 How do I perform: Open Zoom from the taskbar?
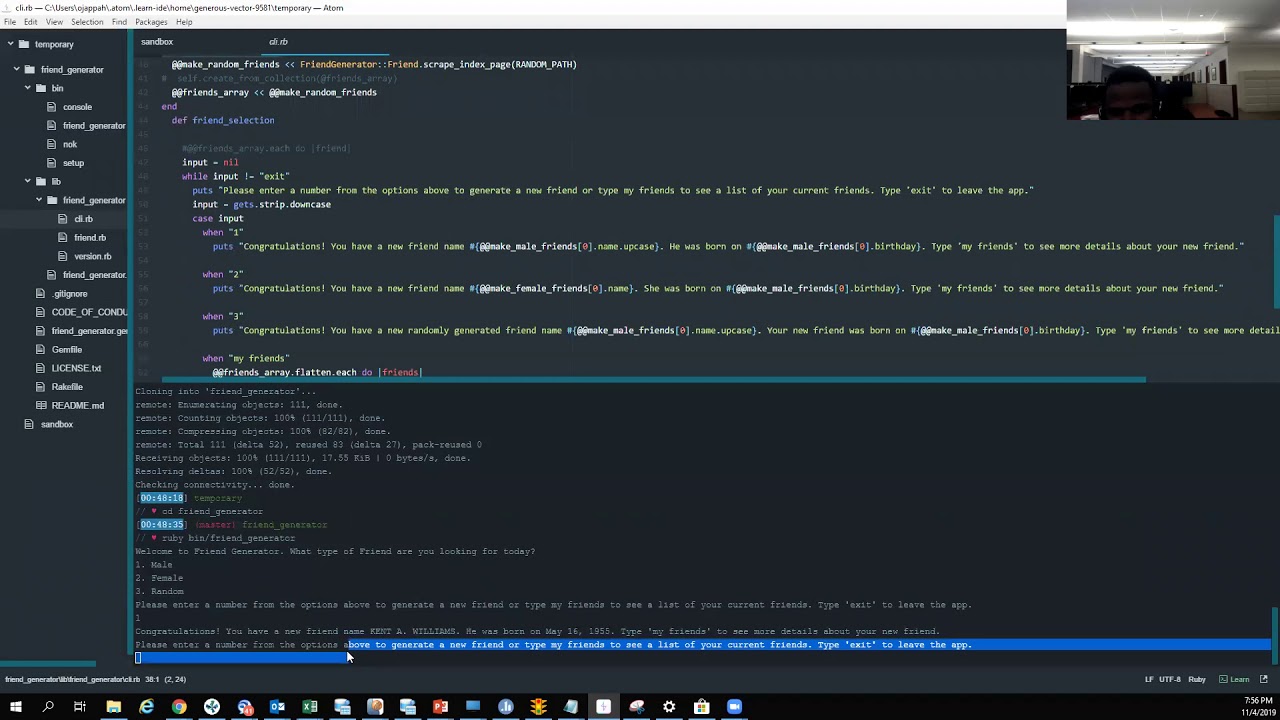pos(734,707)
